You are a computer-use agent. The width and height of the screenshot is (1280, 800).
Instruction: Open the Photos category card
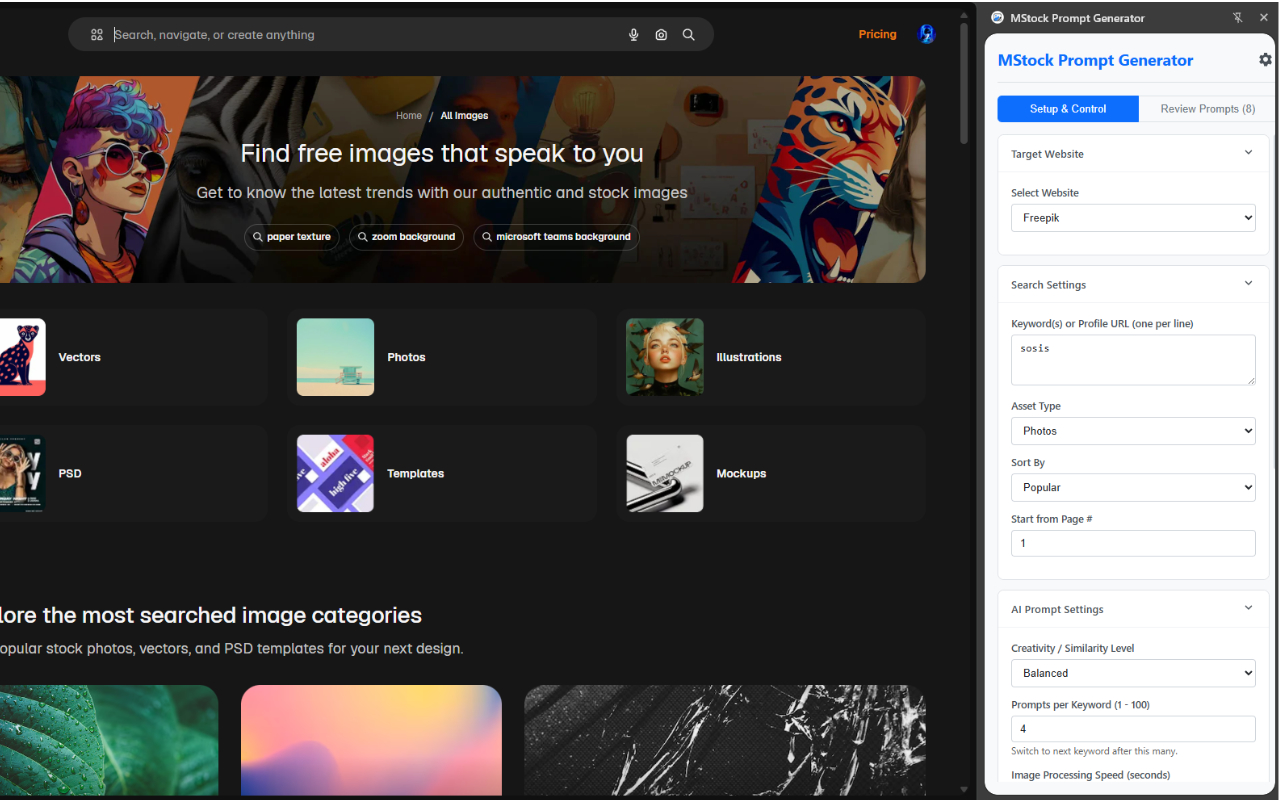tap(441, 357)
